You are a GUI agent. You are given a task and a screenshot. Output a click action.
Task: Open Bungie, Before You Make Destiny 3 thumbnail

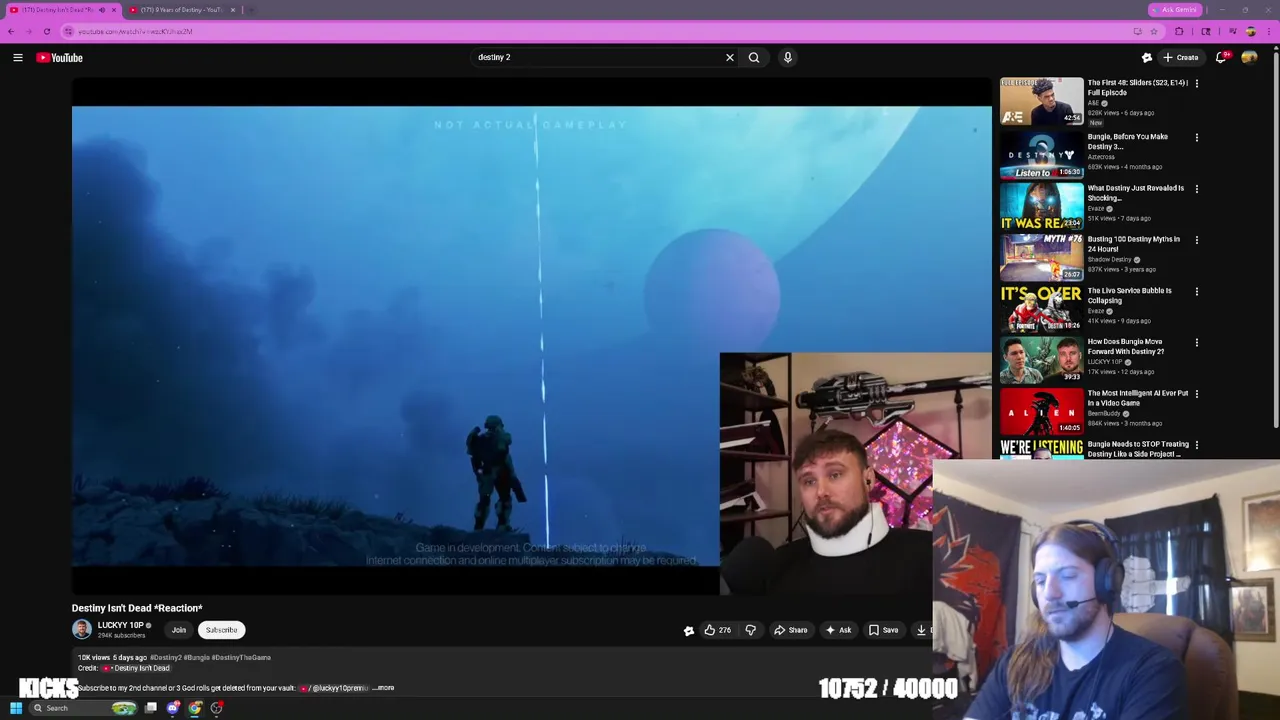click(x=1041, y=154)
